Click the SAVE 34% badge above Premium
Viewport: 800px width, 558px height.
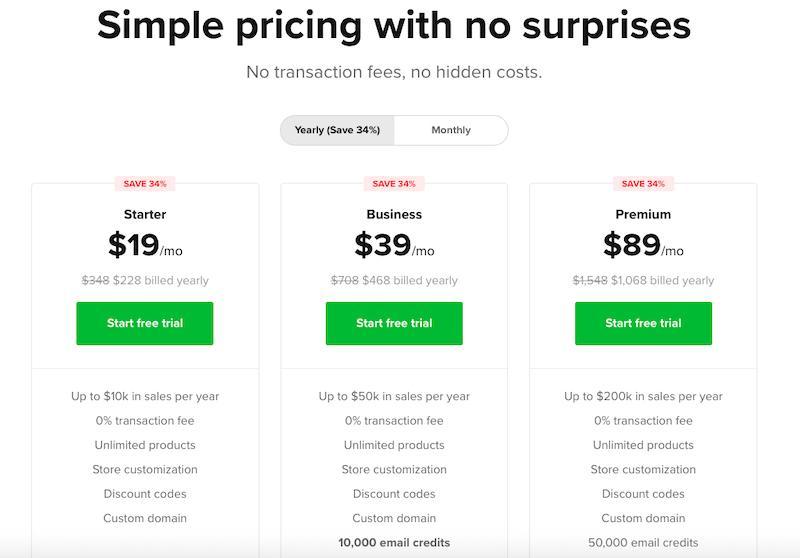(643, 184)
